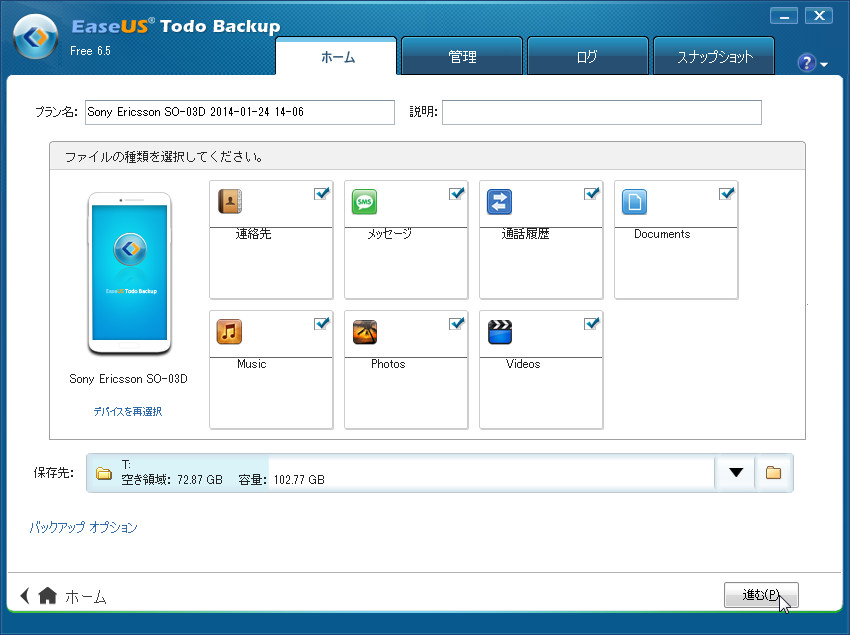Select the Videos backup icon
This screenshot has width=850, height=635.
498,331
